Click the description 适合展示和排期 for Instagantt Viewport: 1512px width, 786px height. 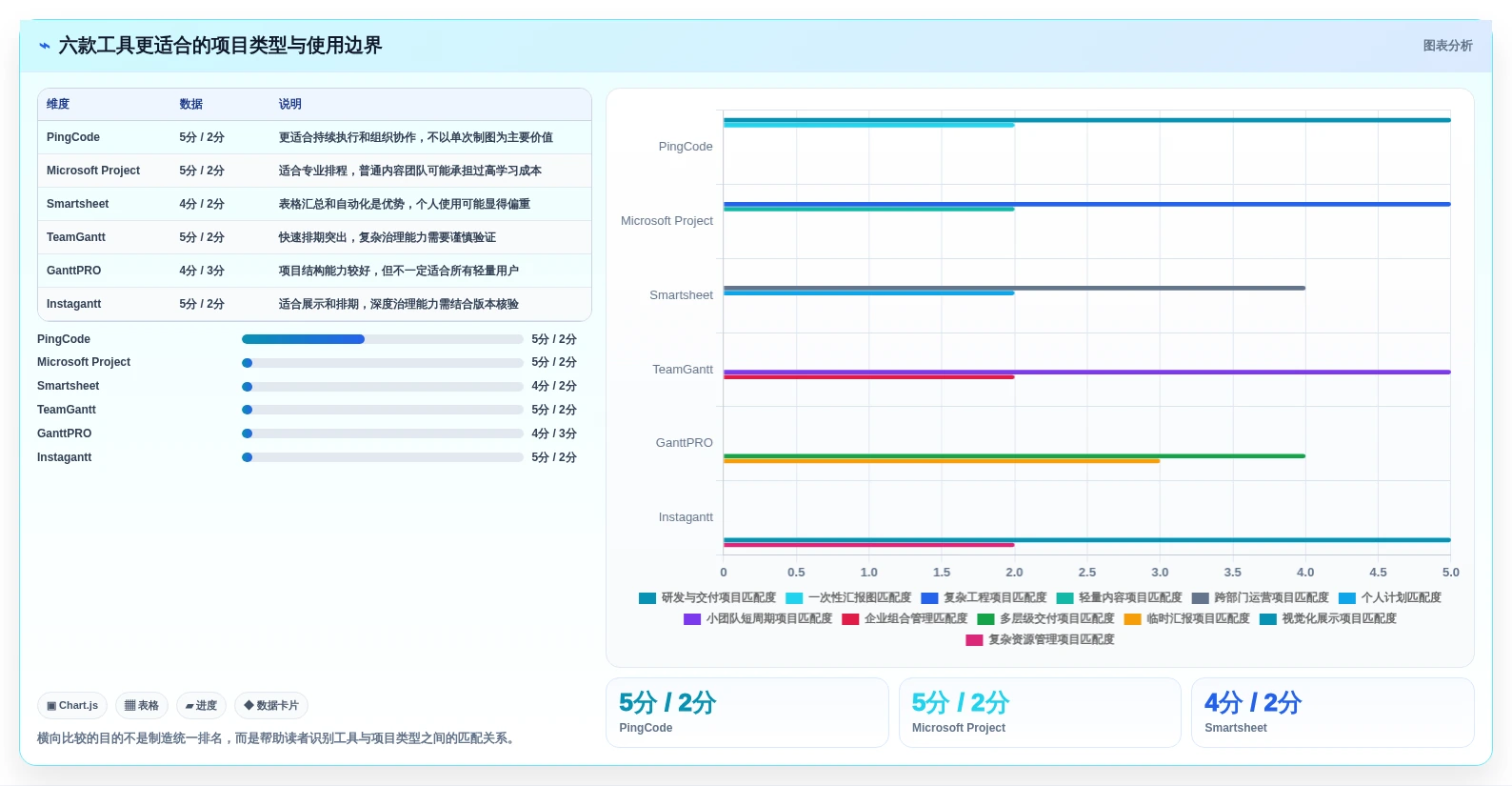[x=398, y=304]
